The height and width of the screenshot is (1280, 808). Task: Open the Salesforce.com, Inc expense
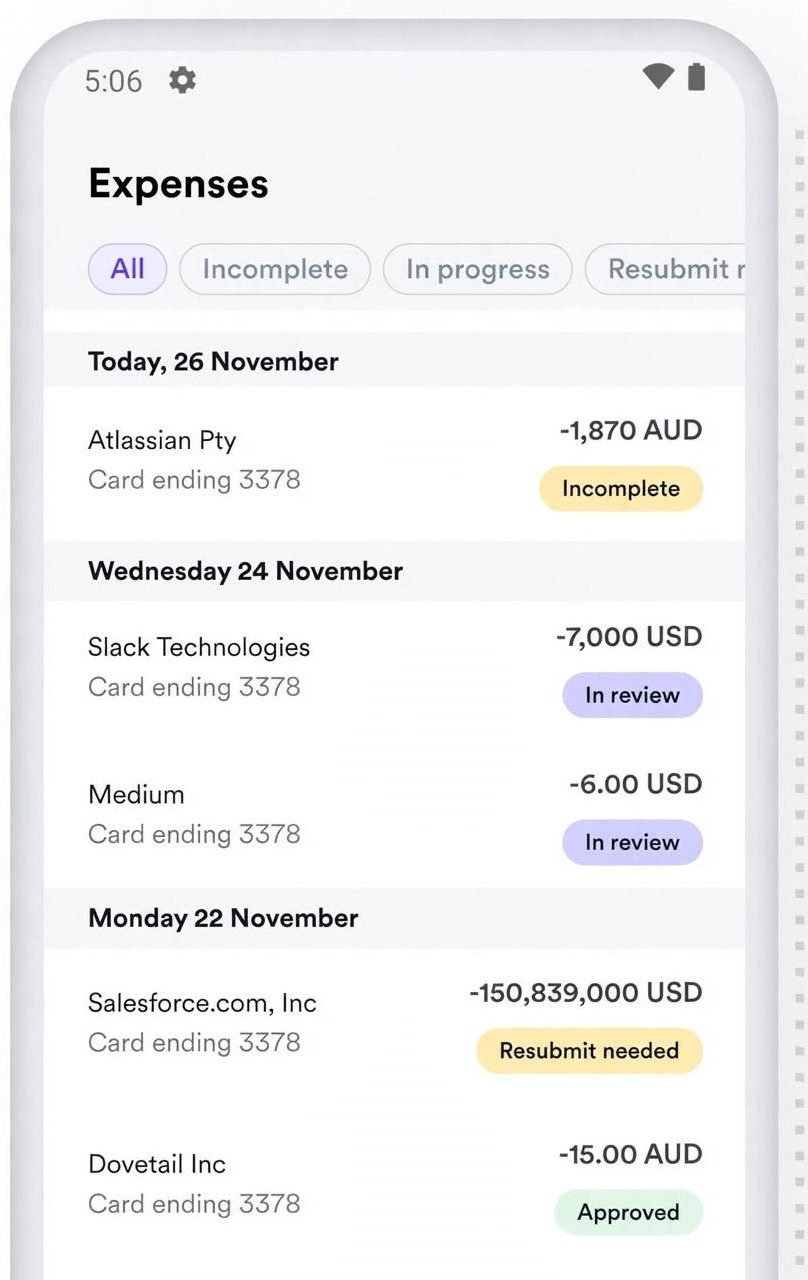click(x=394, y=1023)
